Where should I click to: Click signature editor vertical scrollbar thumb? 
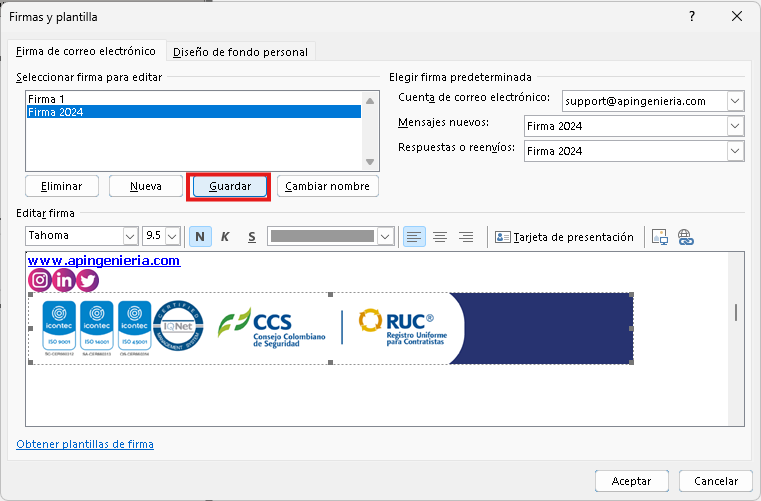coord(736,312)
